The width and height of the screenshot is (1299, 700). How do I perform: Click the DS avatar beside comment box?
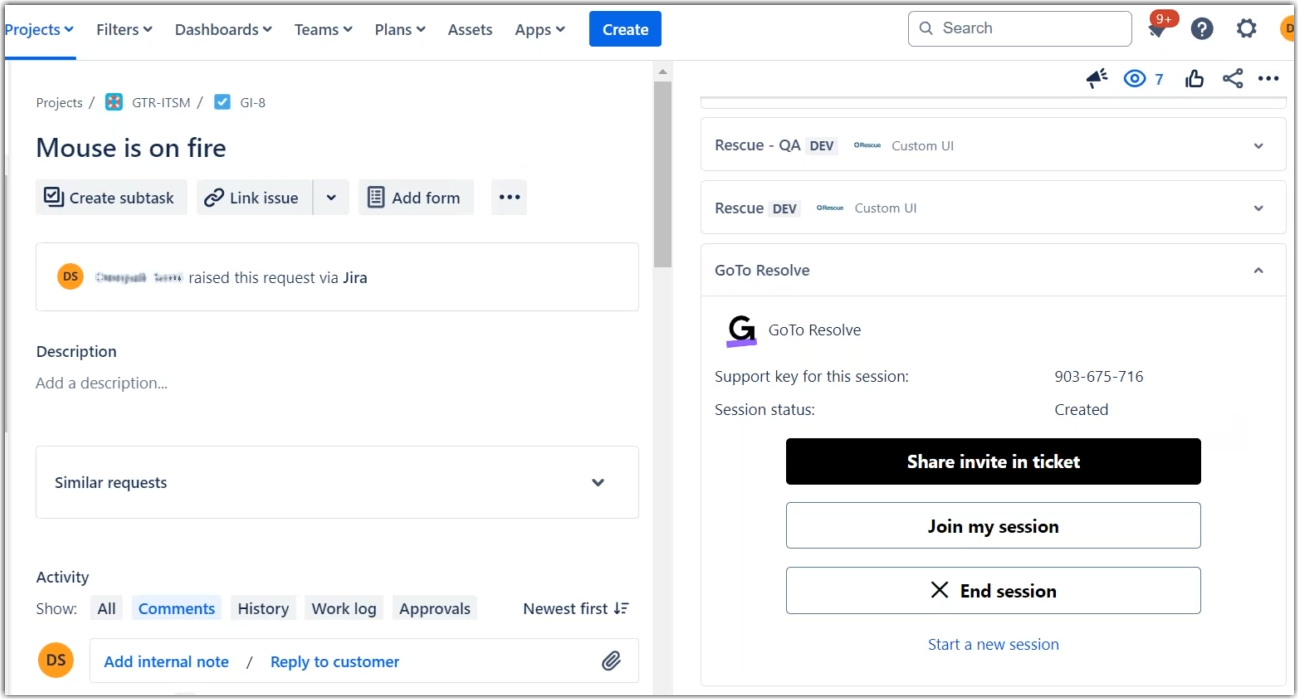pyautogui.click(x=56, y=660)
